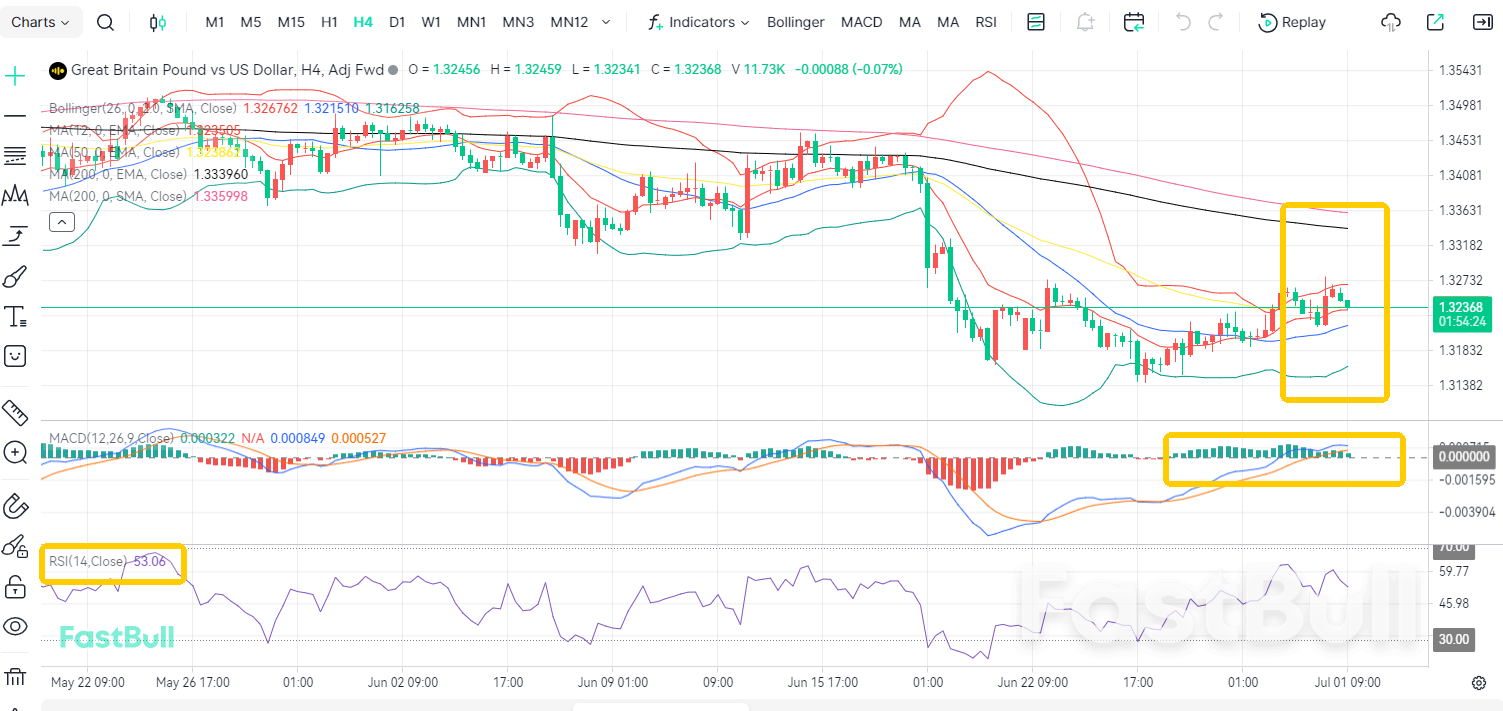
Task: Click the RSI 30.00 level label
Action: [x=1453, y=639]
